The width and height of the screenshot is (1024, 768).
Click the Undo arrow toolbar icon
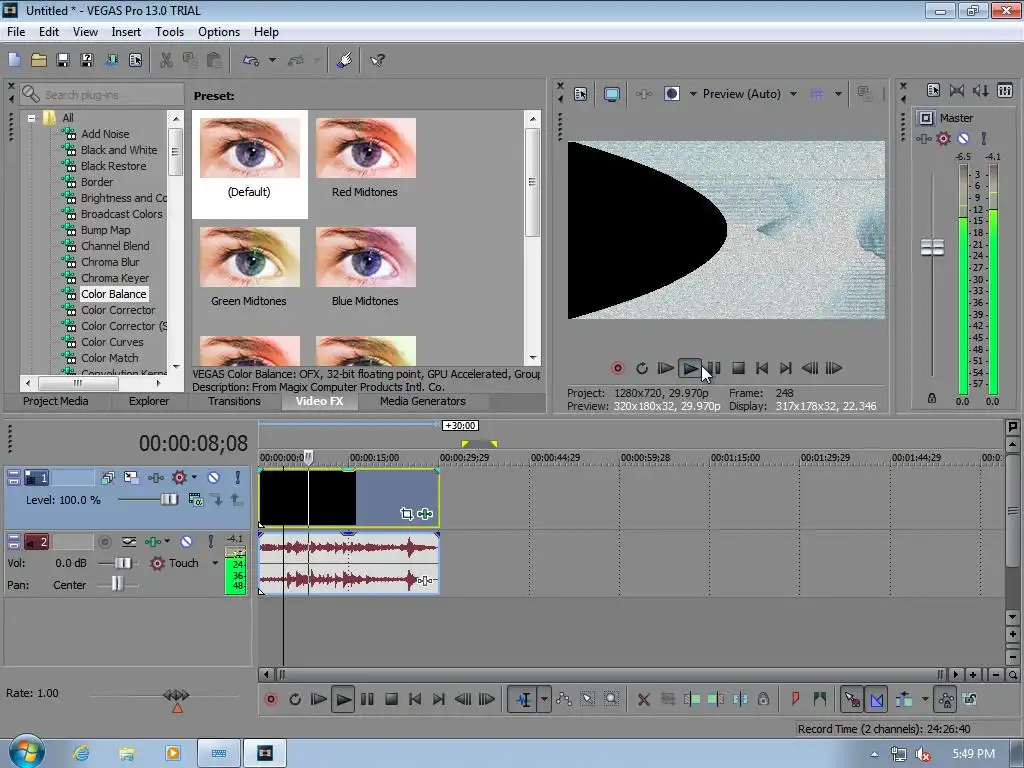click(x=251, y=60)
